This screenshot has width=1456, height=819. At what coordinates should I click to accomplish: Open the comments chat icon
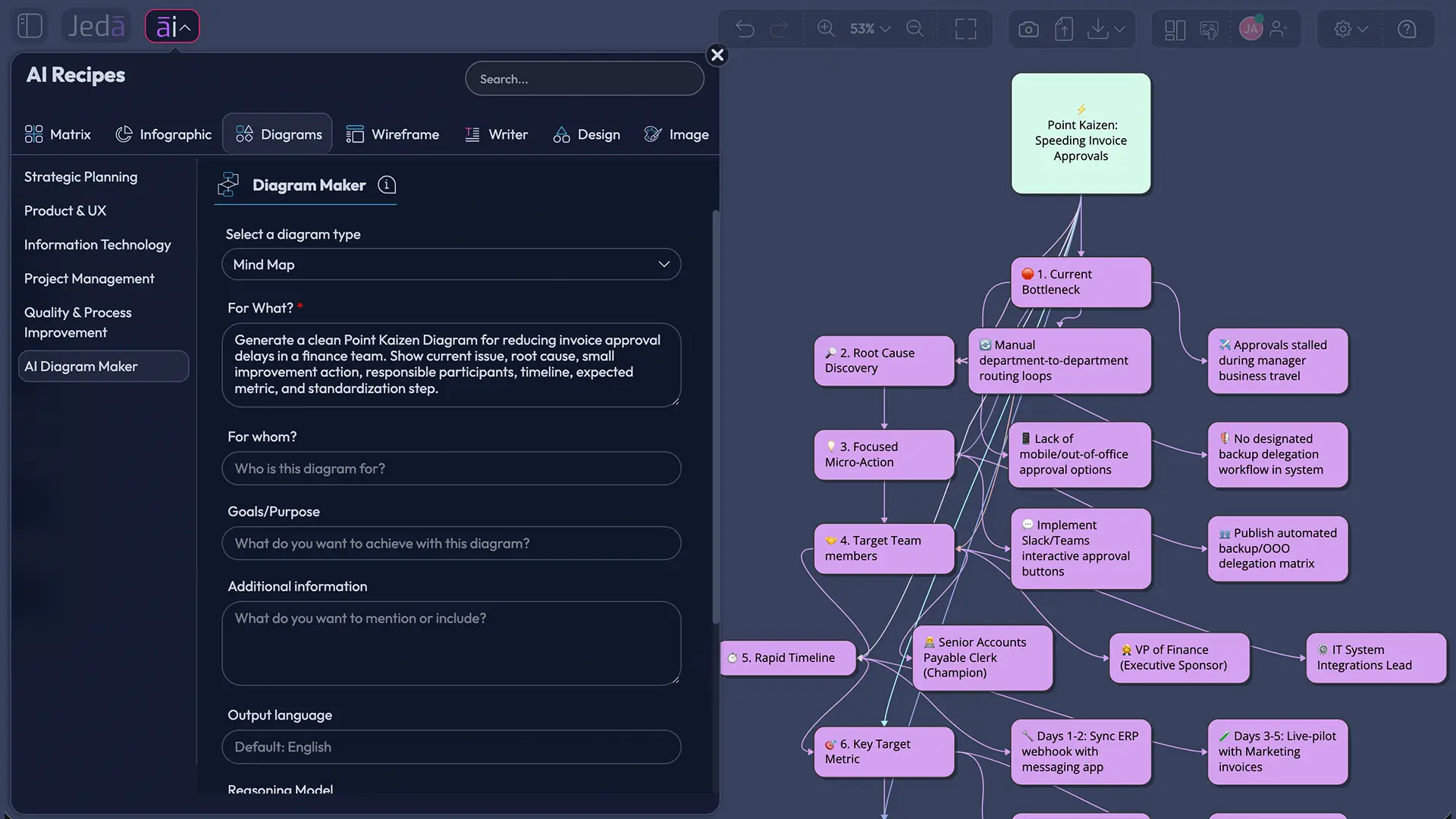pyautogui.click(x=1210, y=29)
